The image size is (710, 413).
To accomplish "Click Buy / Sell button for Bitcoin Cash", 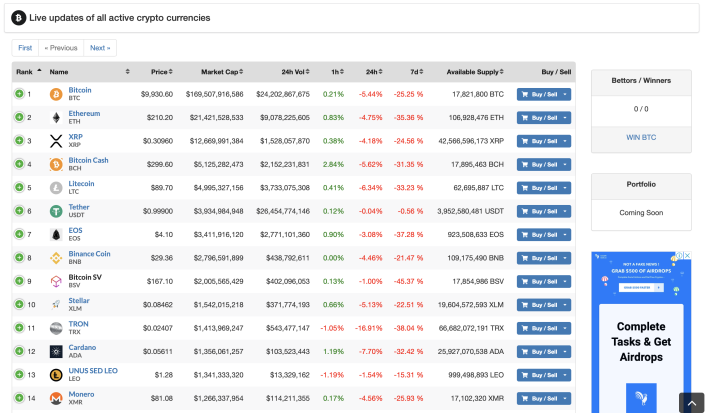I will coord(538,164).
